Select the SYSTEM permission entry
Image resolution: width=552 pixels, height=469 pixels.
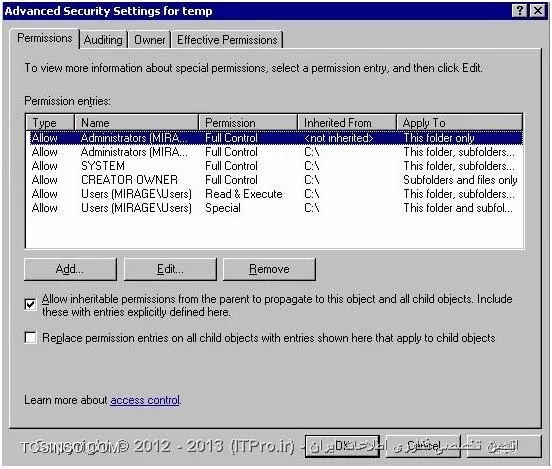(x=275, y=166)
